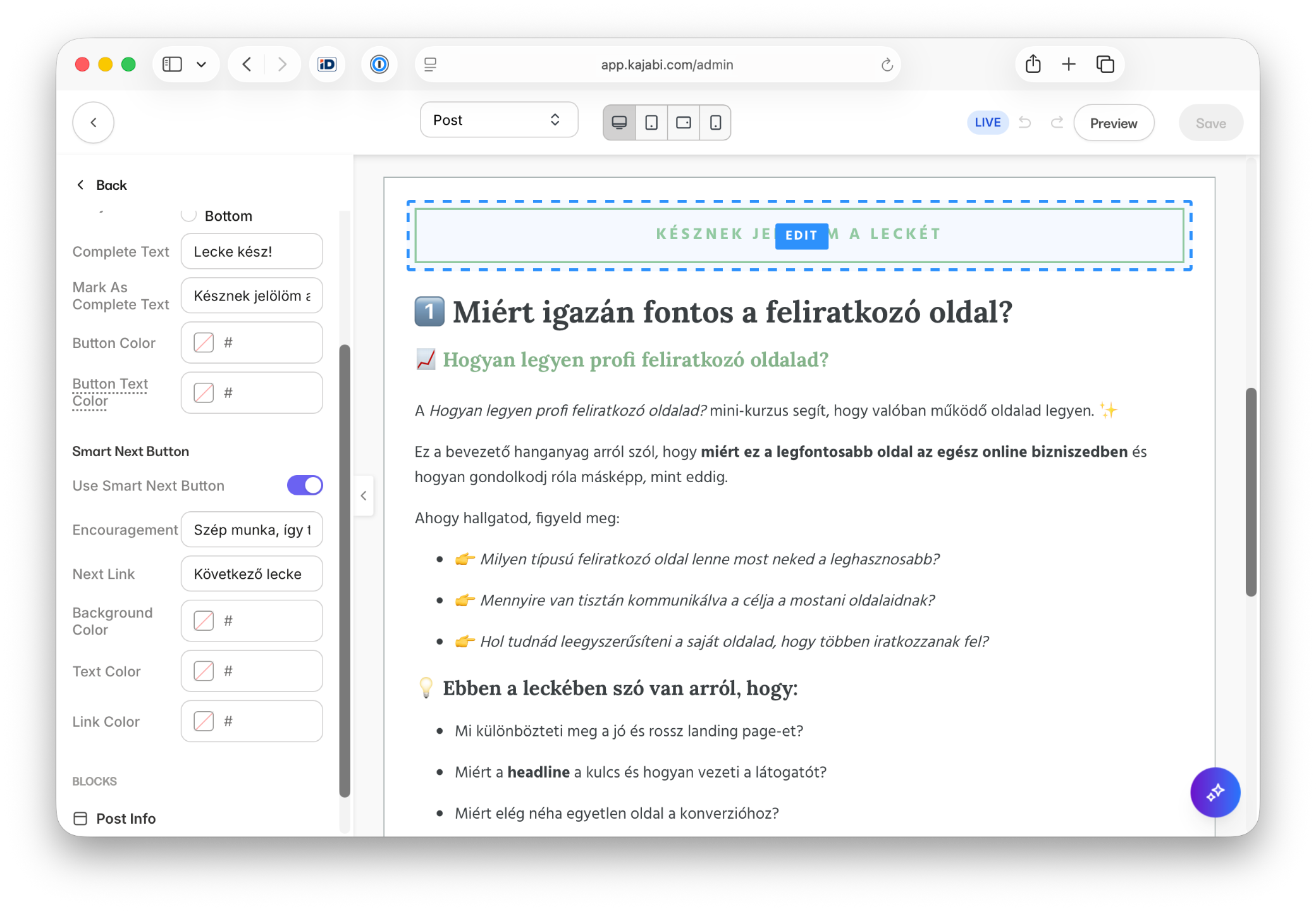Screen dimensions: 1316x911
Task: Select desktop preview device icon
Action: point(619,123)
